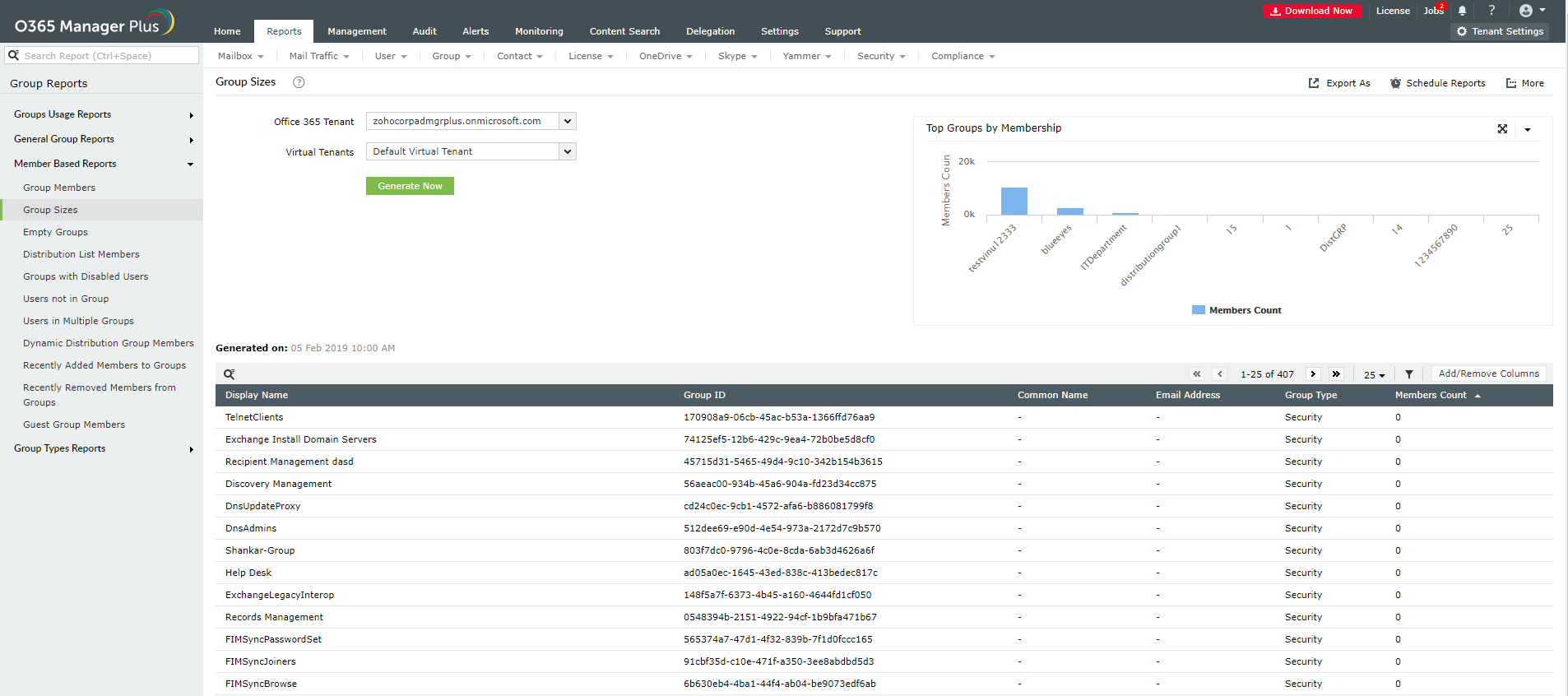This screenshot has width=1568, height=696.
Task: Sort table by Display Name column
Action: point(257,395)
